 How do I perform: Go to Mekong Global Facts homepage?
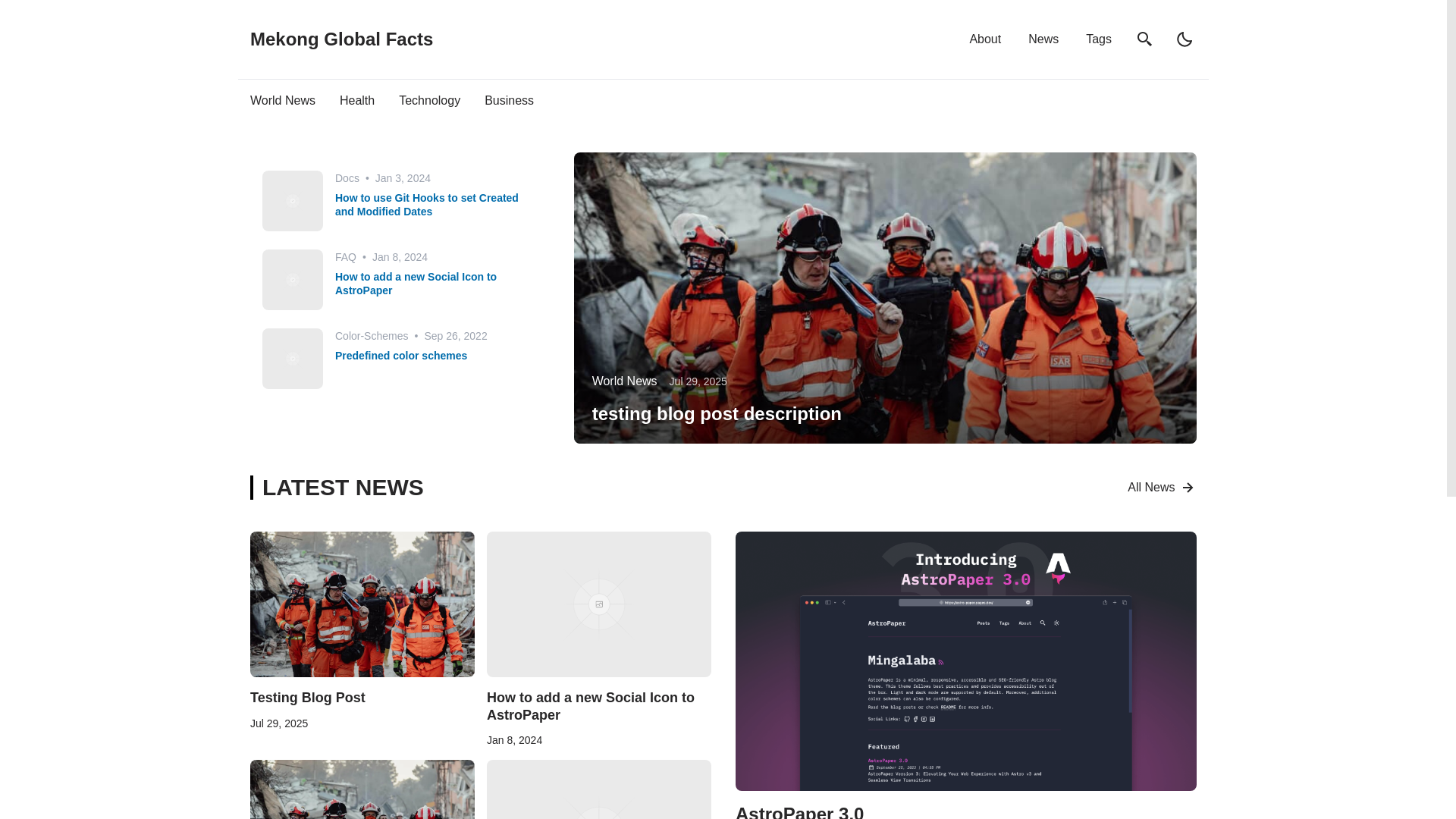click(x=341, y=39)
